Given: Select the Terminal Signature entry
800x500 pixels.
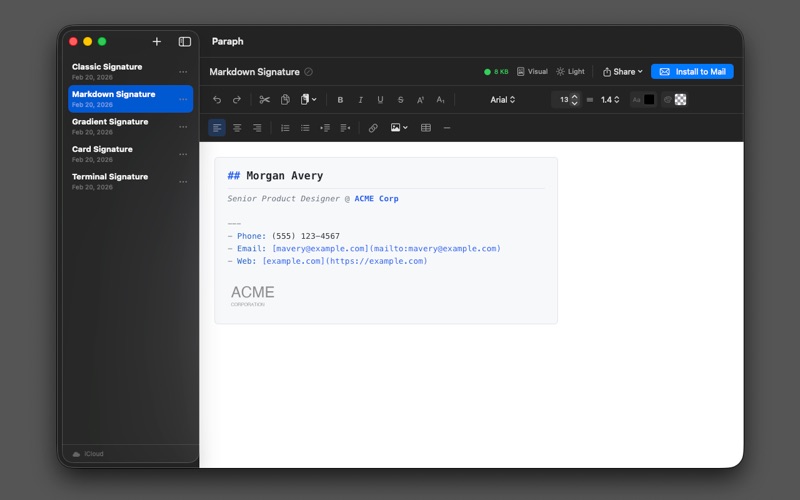Looking at the screenshot, I should pos(130,182).
